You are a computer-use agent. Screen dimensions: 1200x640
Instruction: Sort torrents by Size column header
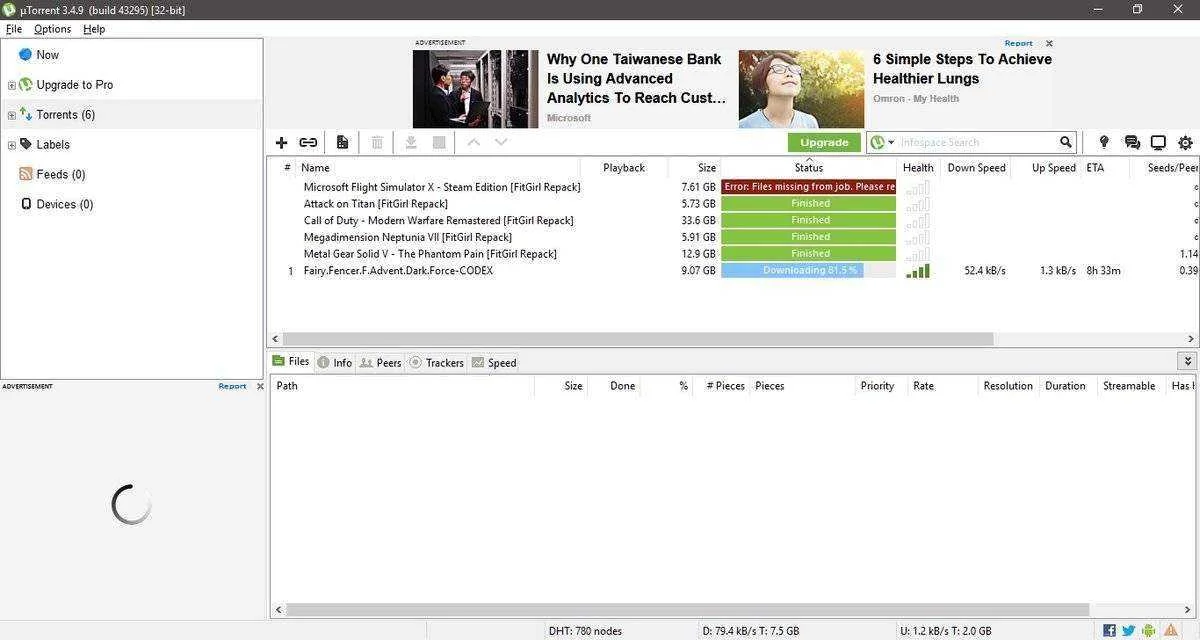[707, 167]
